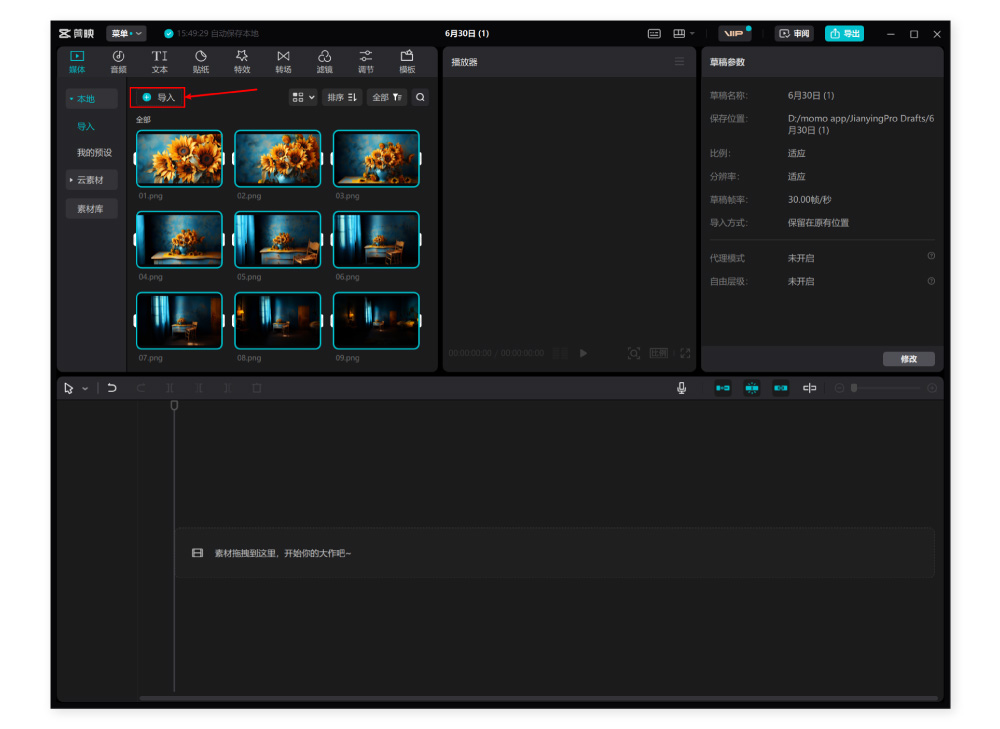
Task: Click the delete clip icon
Action: pyautogui.click(x=257, y=388)
